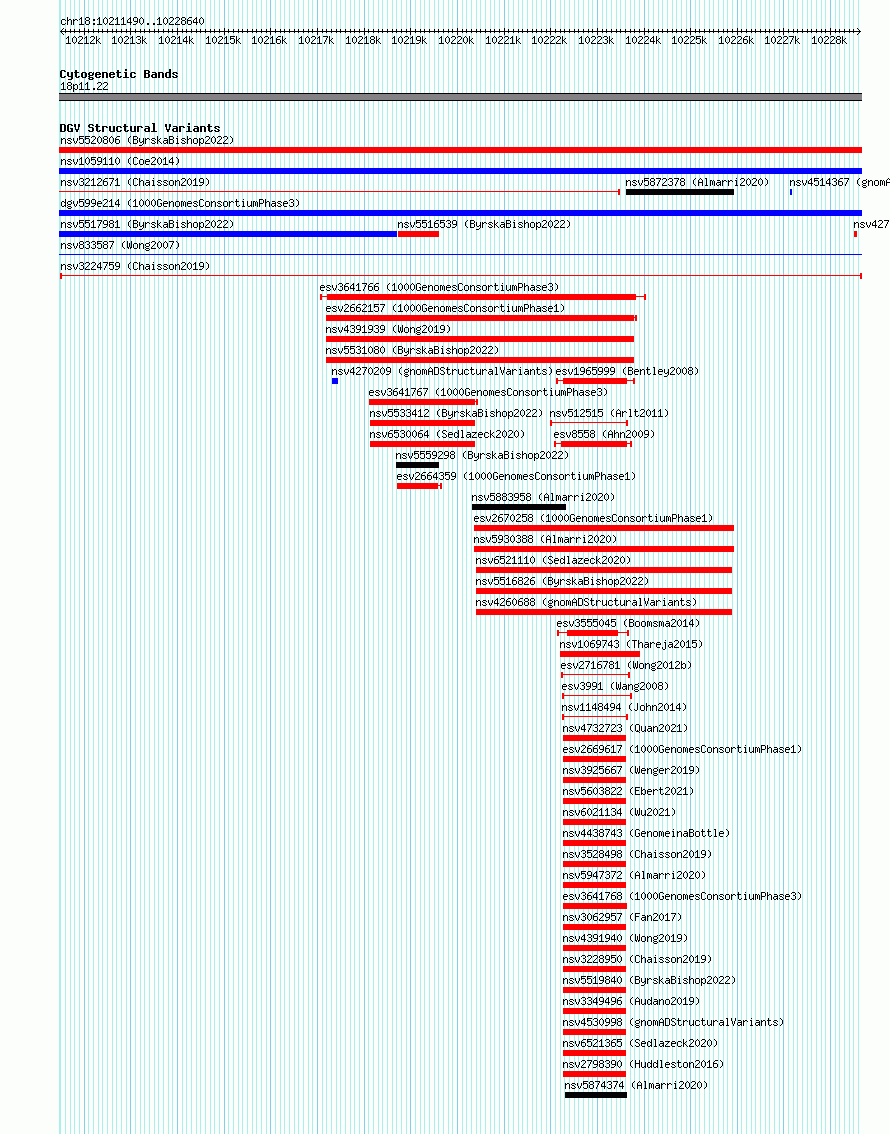Click esv2669617 (1000GenomesConsortiumPhase1) label
This screenshot has width=890, height=1134.
[683, 749]
